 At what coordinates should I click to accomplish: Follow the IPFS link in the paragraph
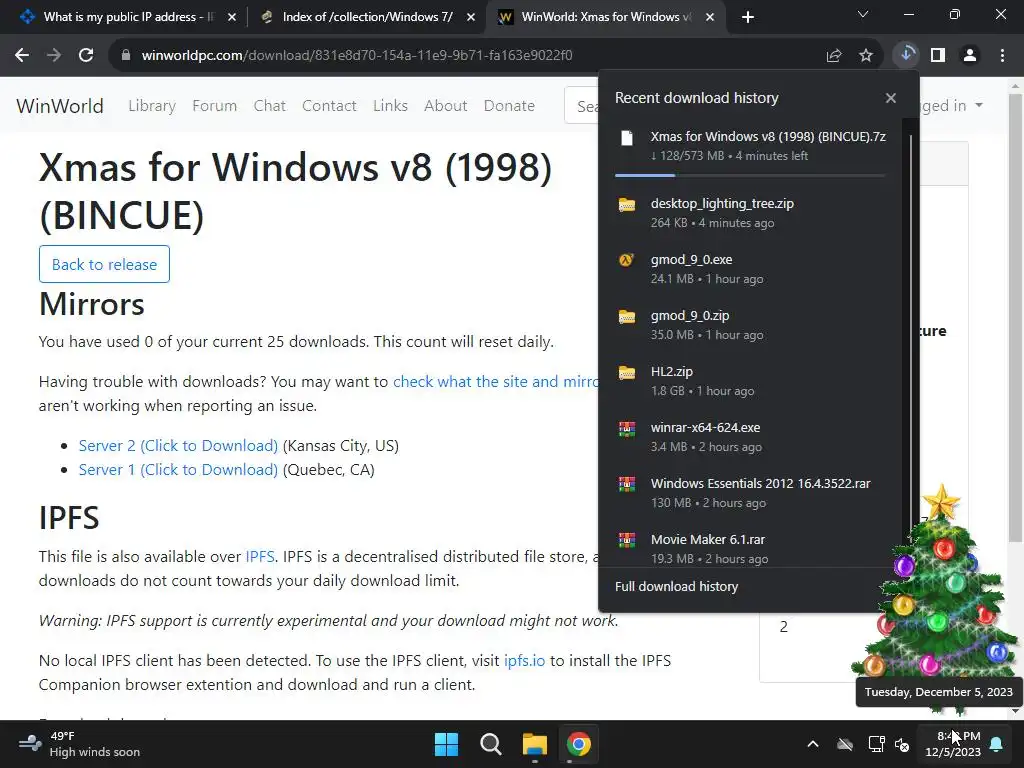click(x=260, y=556)
